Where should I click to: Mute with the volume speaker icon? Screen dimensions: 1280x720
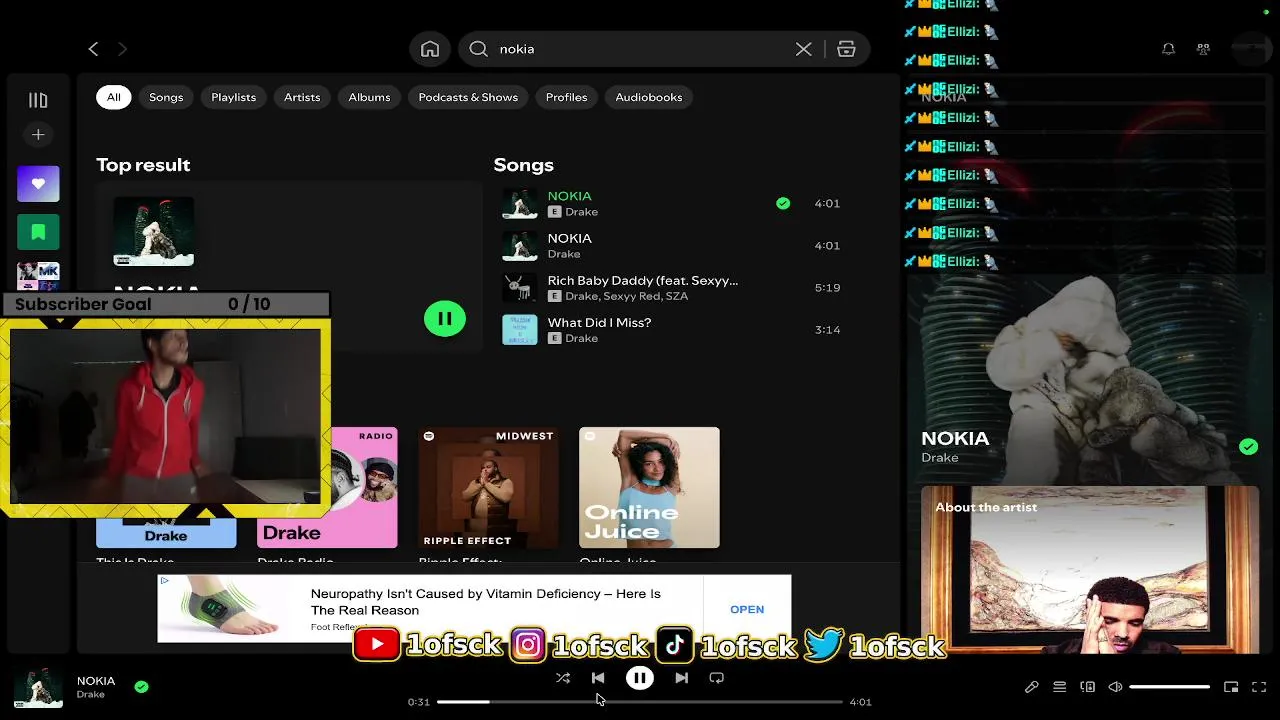1115,687
